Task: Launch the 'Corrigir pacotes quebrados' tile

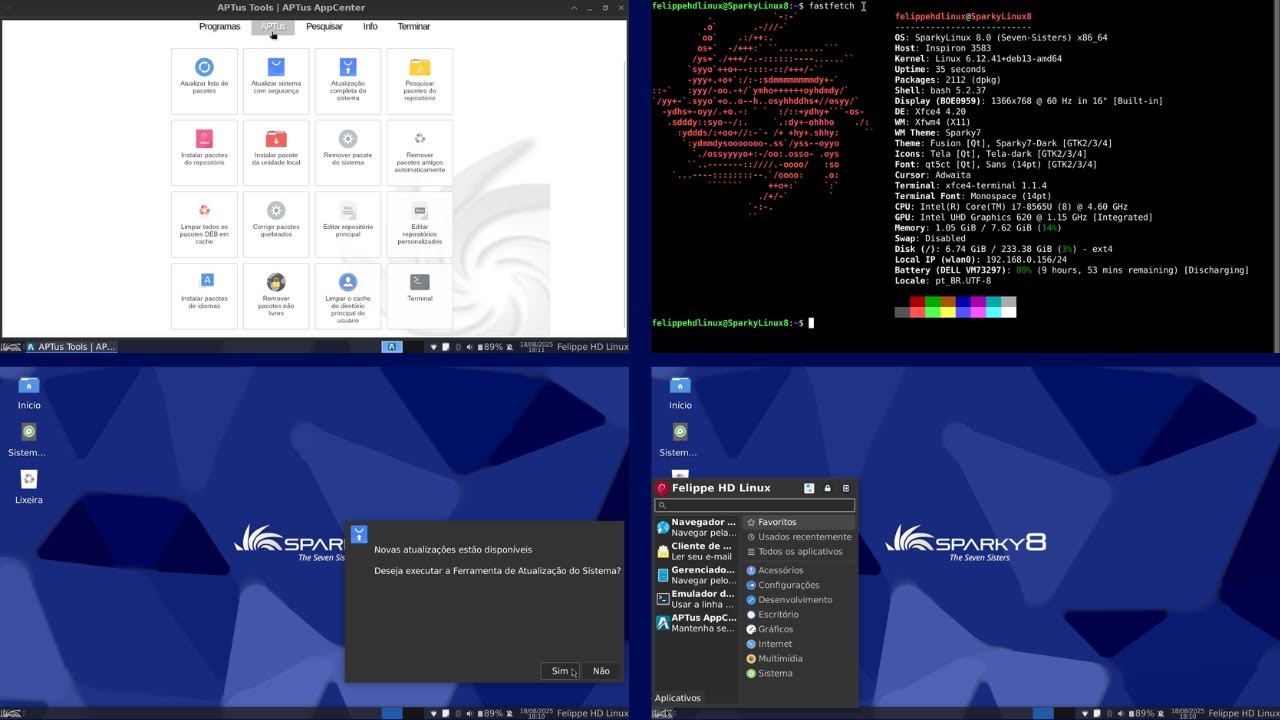Action: [276, 225]
